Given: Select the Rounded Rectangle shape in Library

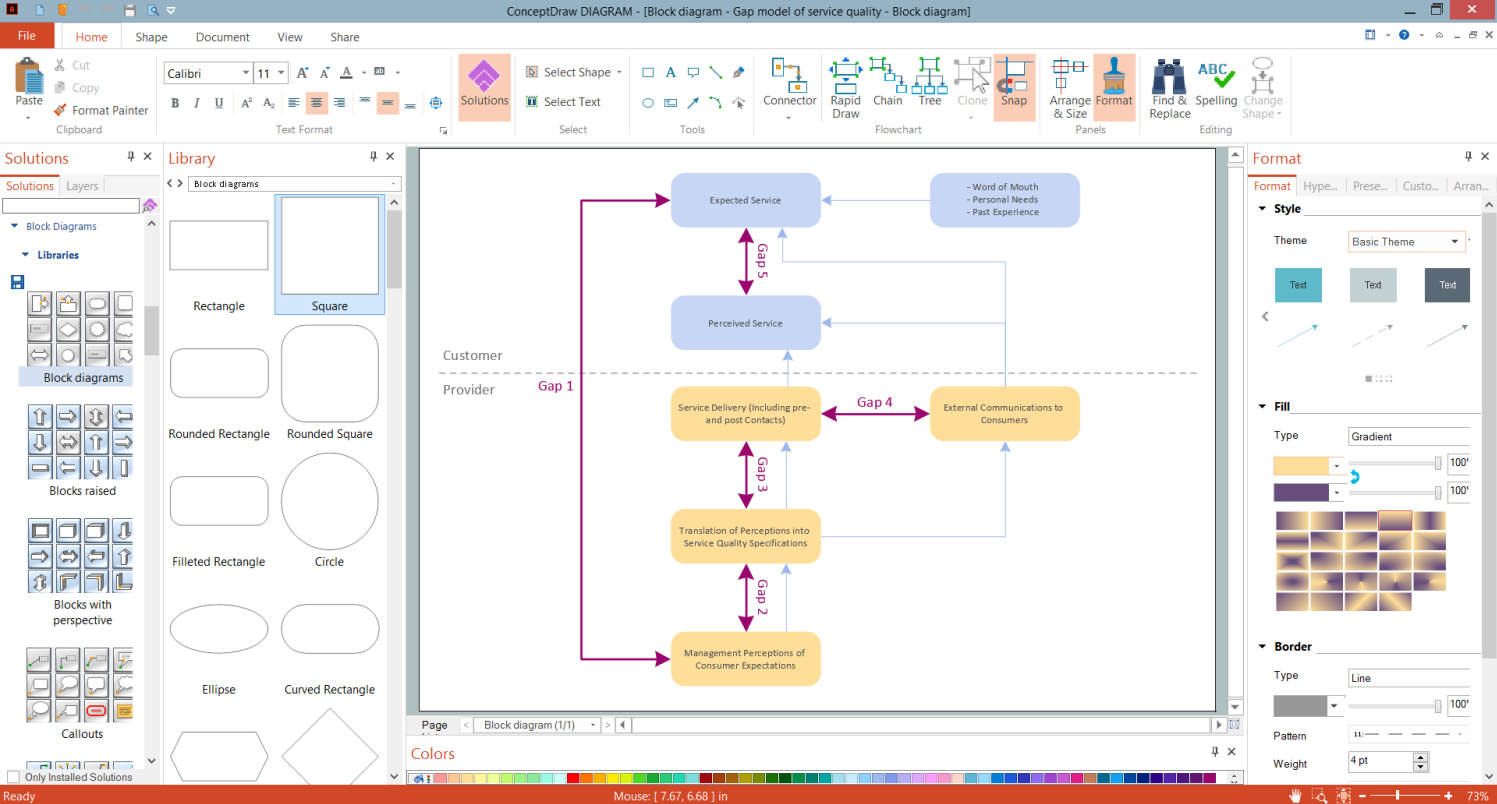Looking at the screenshot, I should pos(219,374).
